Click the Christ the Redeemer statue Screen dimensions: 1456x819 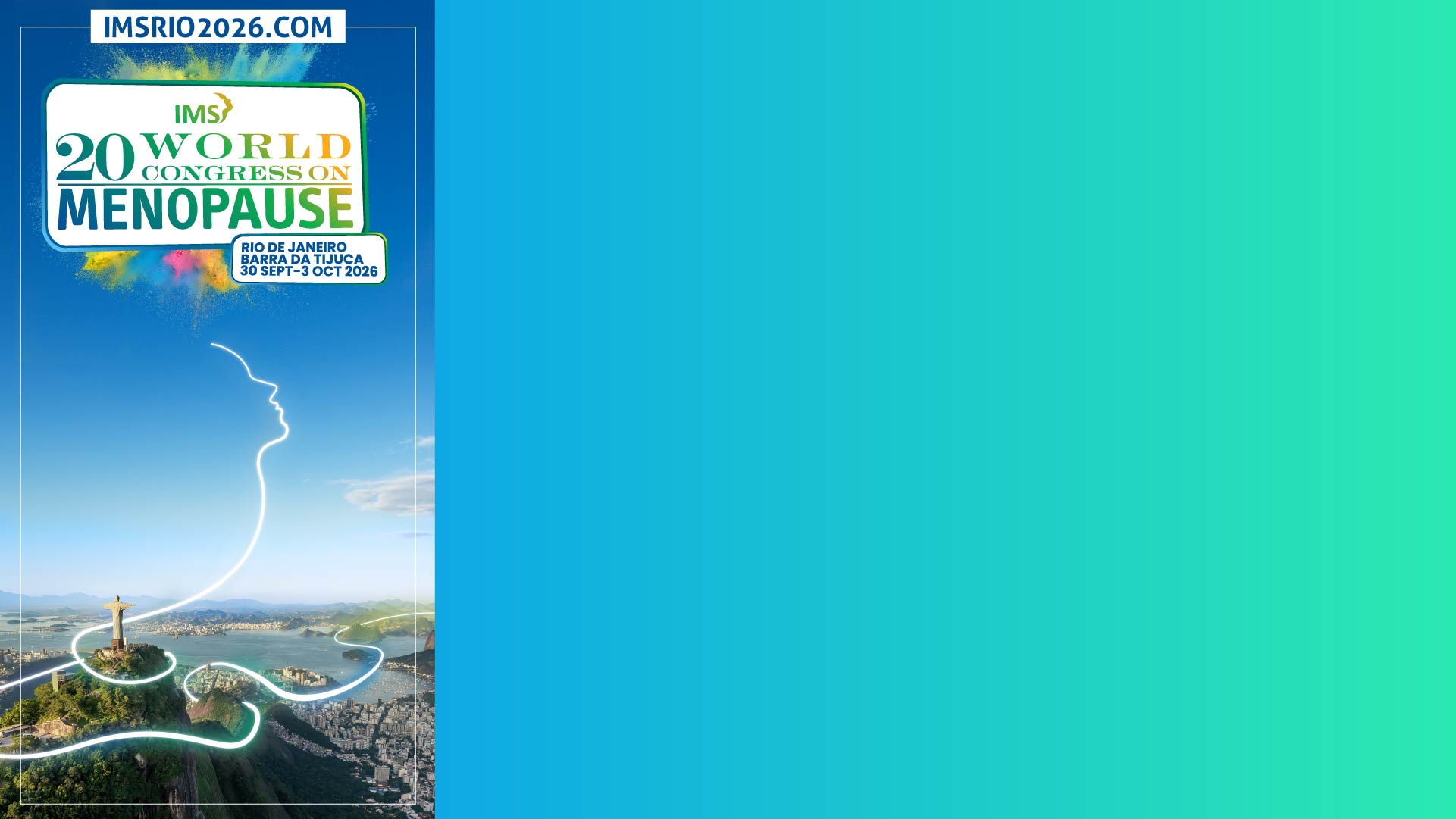tap(117, 623)
